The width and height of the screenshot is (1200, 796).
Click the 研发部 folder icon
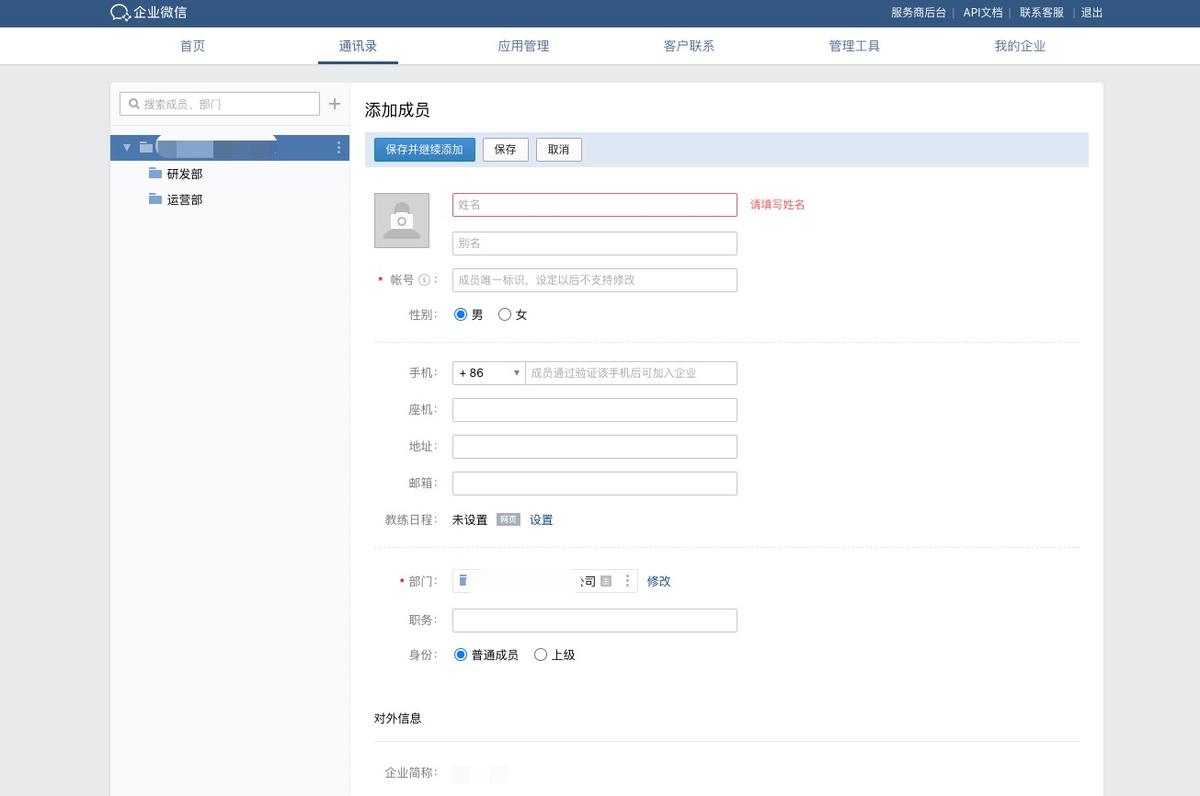[155, 172]
